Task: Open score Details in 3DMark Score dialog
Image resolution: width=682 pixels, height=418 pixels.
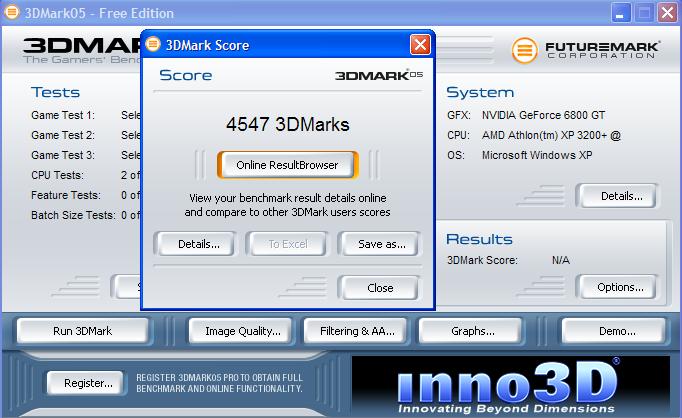Action: pyautogui.click(x=198, y=244)
